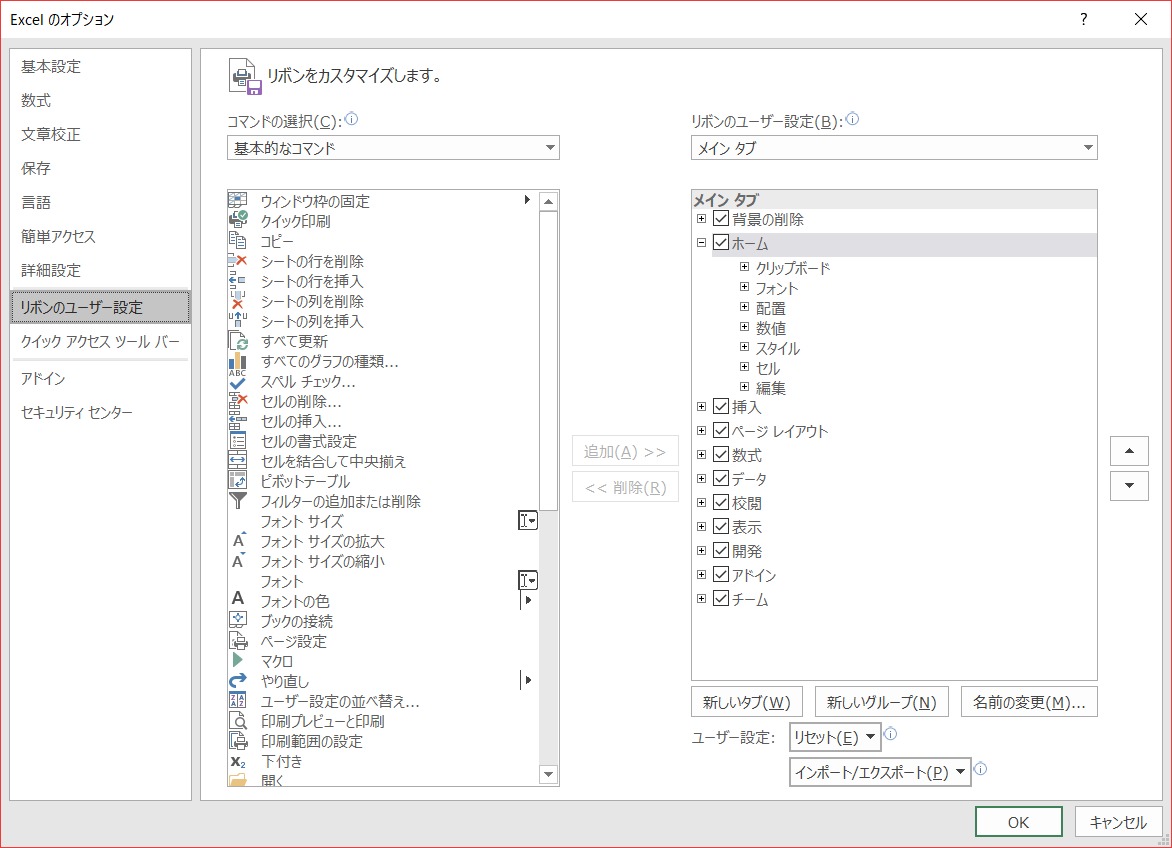Toggle the 校閲 tab checkbox
Viewport: 1172px width, 848px height.
point(721,502)
